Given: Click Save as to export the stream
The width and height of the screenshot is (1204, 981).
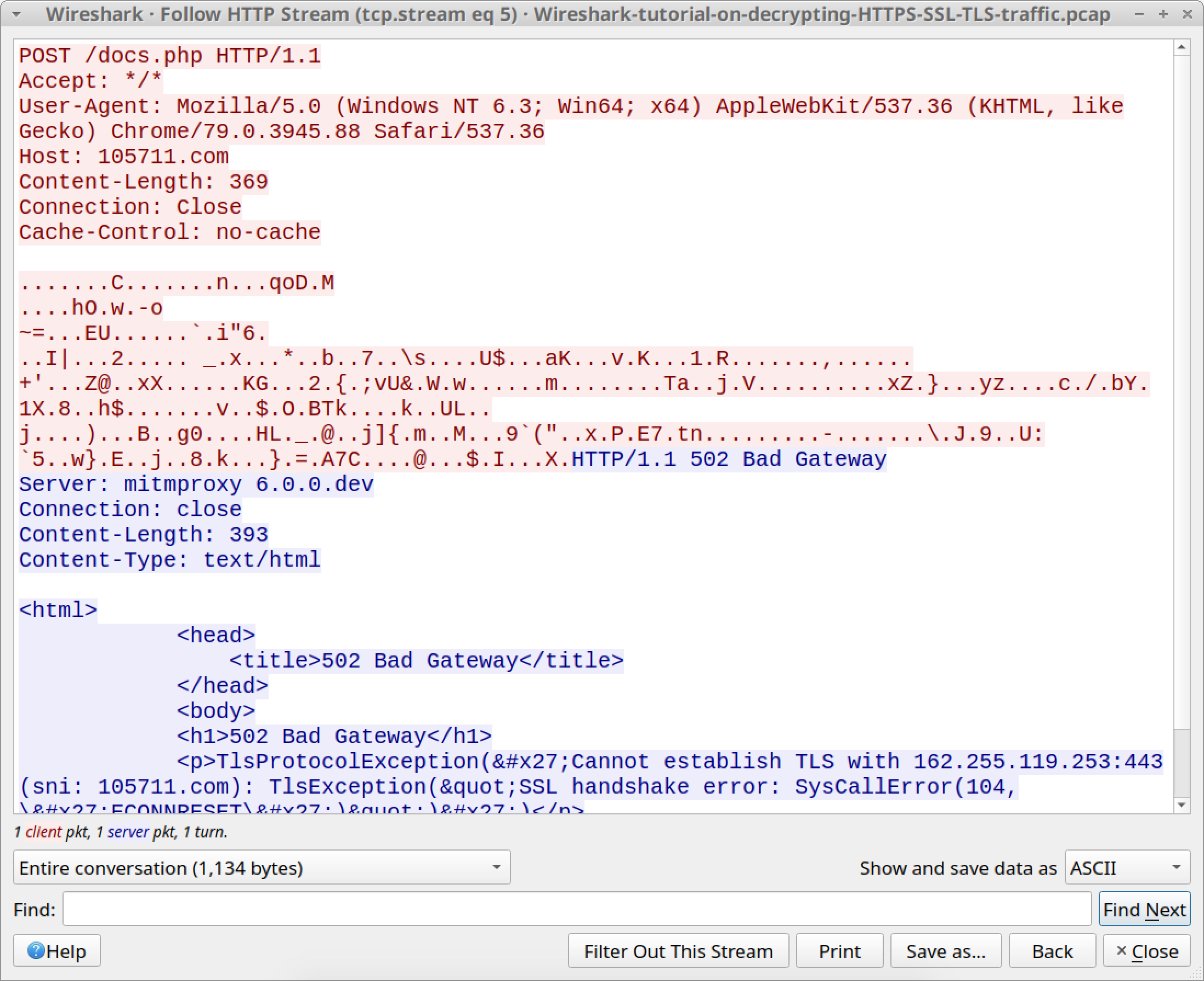Looking at the screenshot, I should point(946,950).
